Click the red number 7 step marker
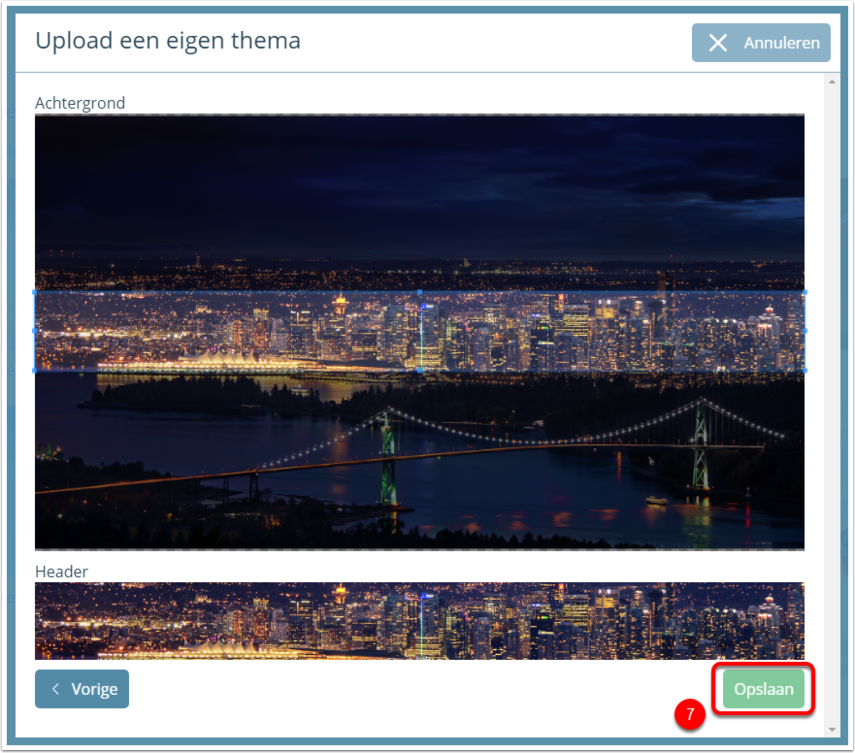Screen dimensions: 855x753 tap(690, 714)
